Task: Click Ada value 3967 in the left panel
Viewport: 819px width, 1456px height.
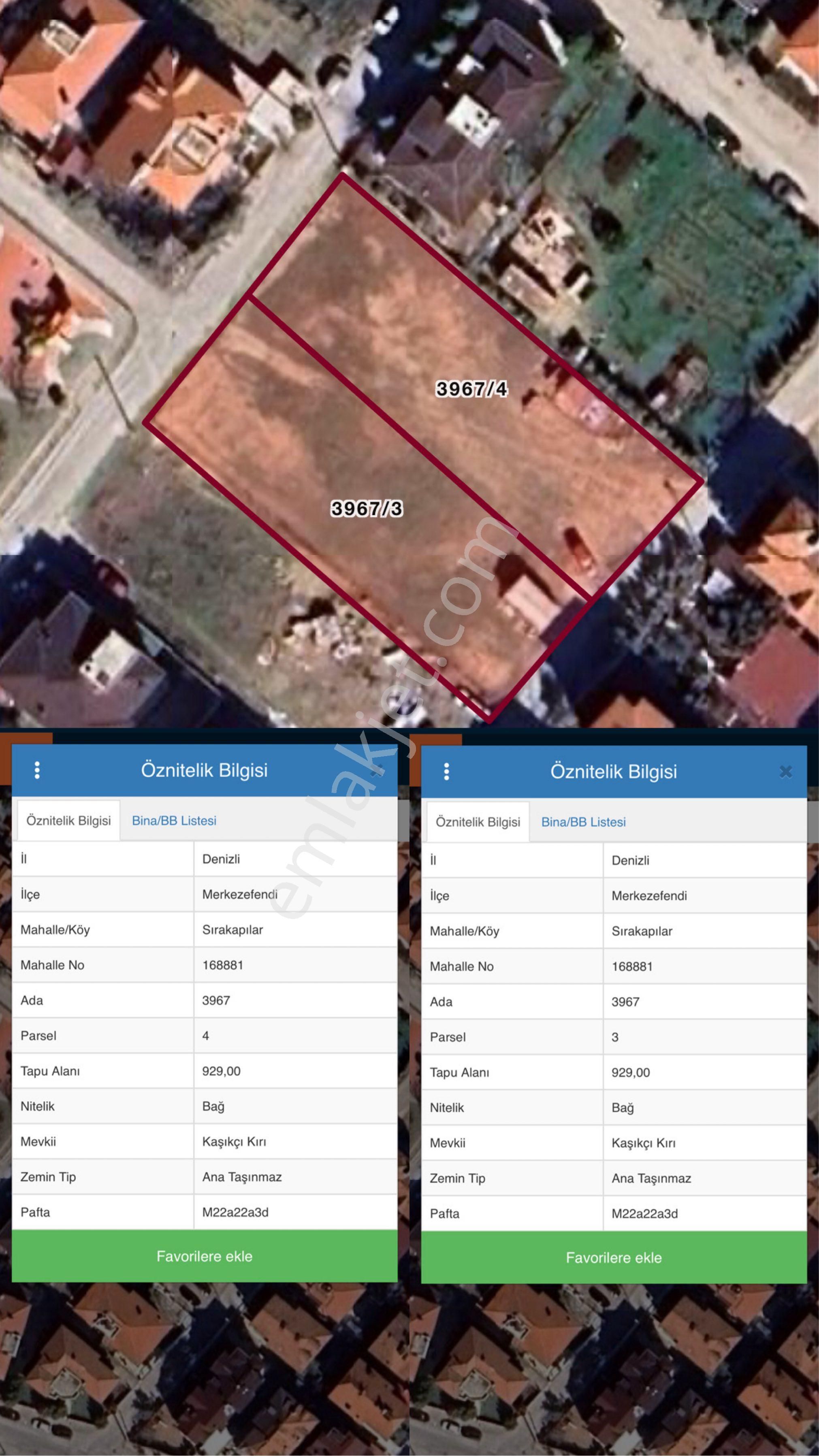Action: pyautogui.click(x=216, y=1000)
